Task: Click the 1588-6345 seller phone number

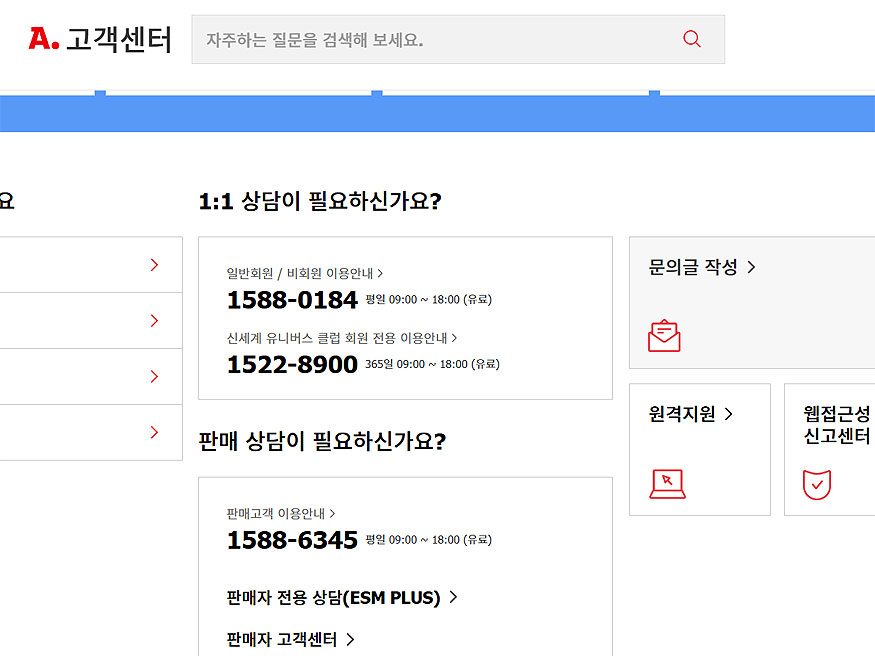Action: point(292,541)
